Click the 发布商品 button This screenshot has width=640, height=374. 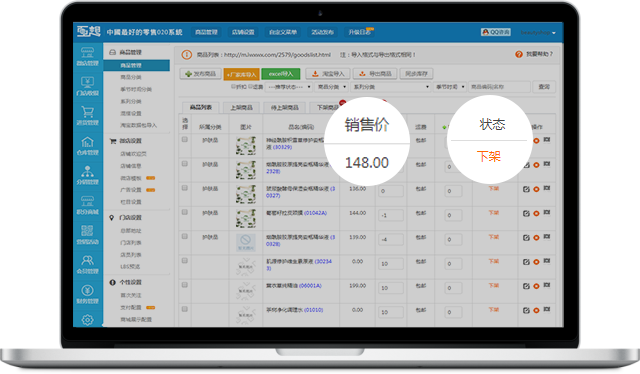pyautogui.click(x=200, y=74)
